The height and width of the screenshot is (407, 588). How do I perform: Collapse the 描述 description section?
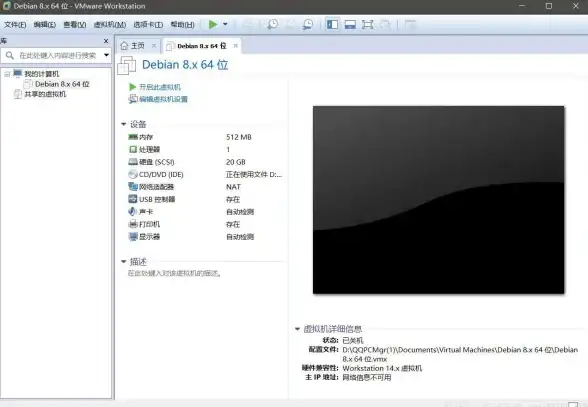click(123, 261)
